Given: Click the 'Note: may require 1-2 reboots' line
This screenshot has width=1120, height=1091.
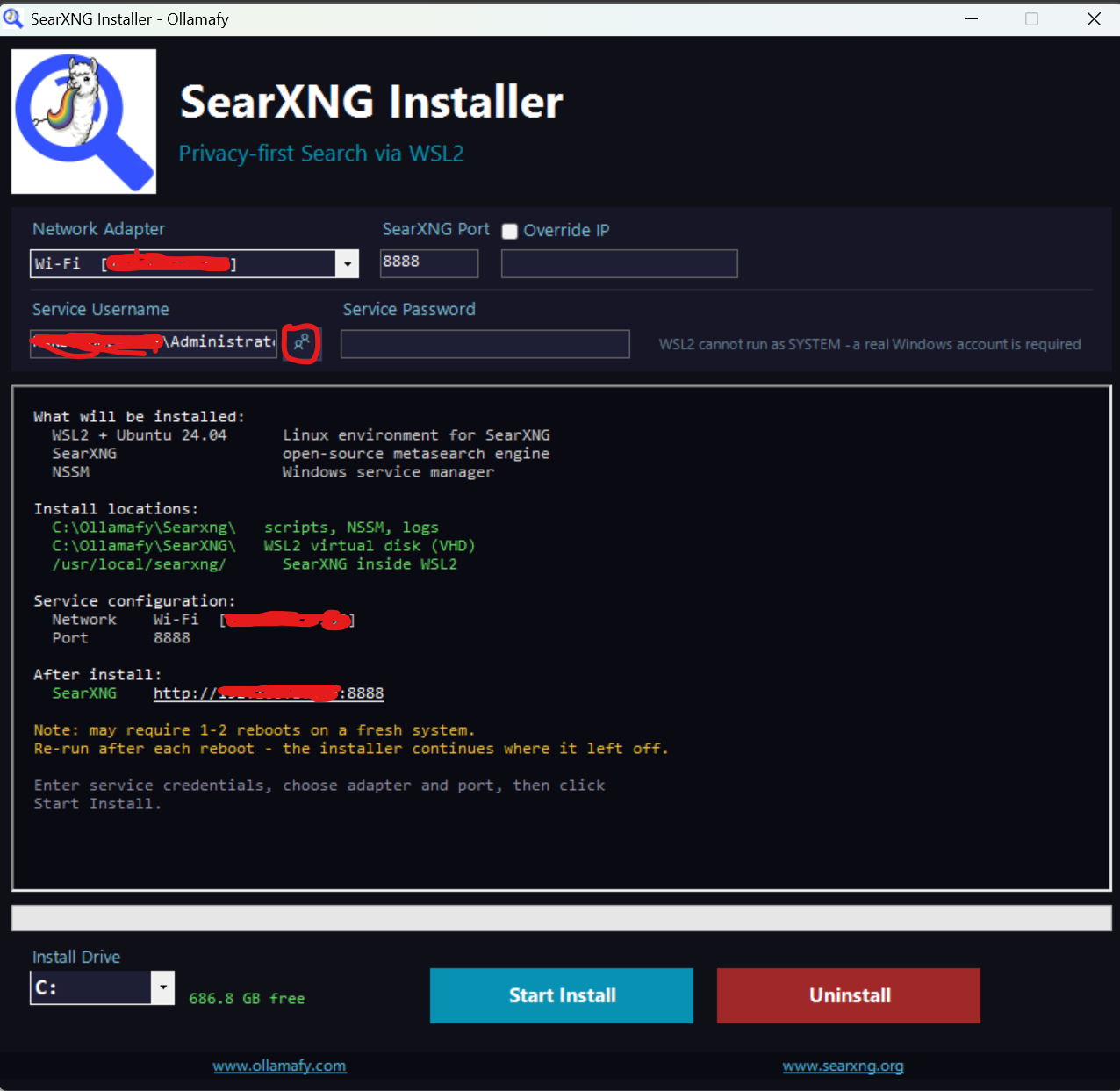Looking at the screenshot, I should click(x=254, y=730).
